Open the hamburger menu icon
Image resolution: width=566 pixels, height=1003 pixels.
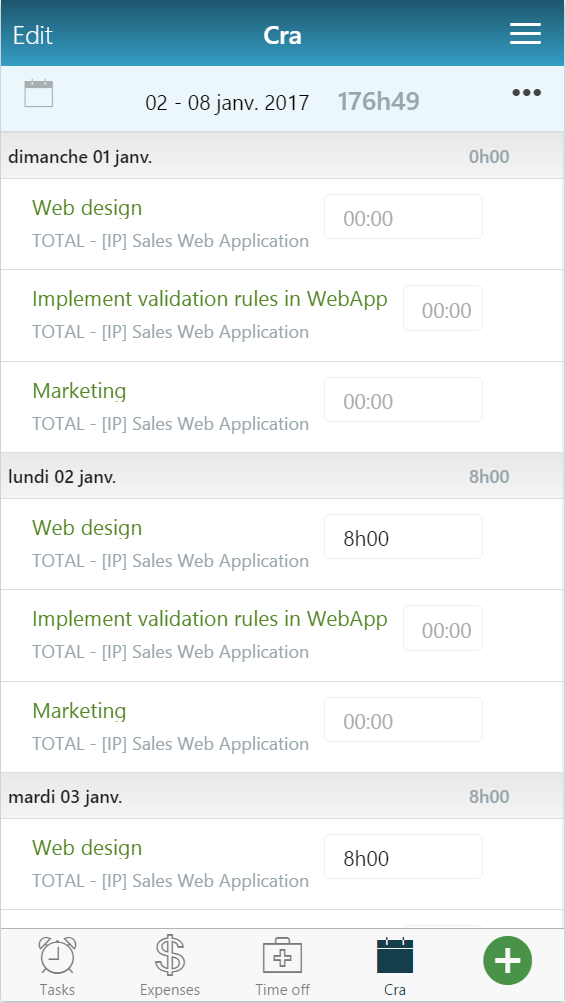(x=525, y=34)
